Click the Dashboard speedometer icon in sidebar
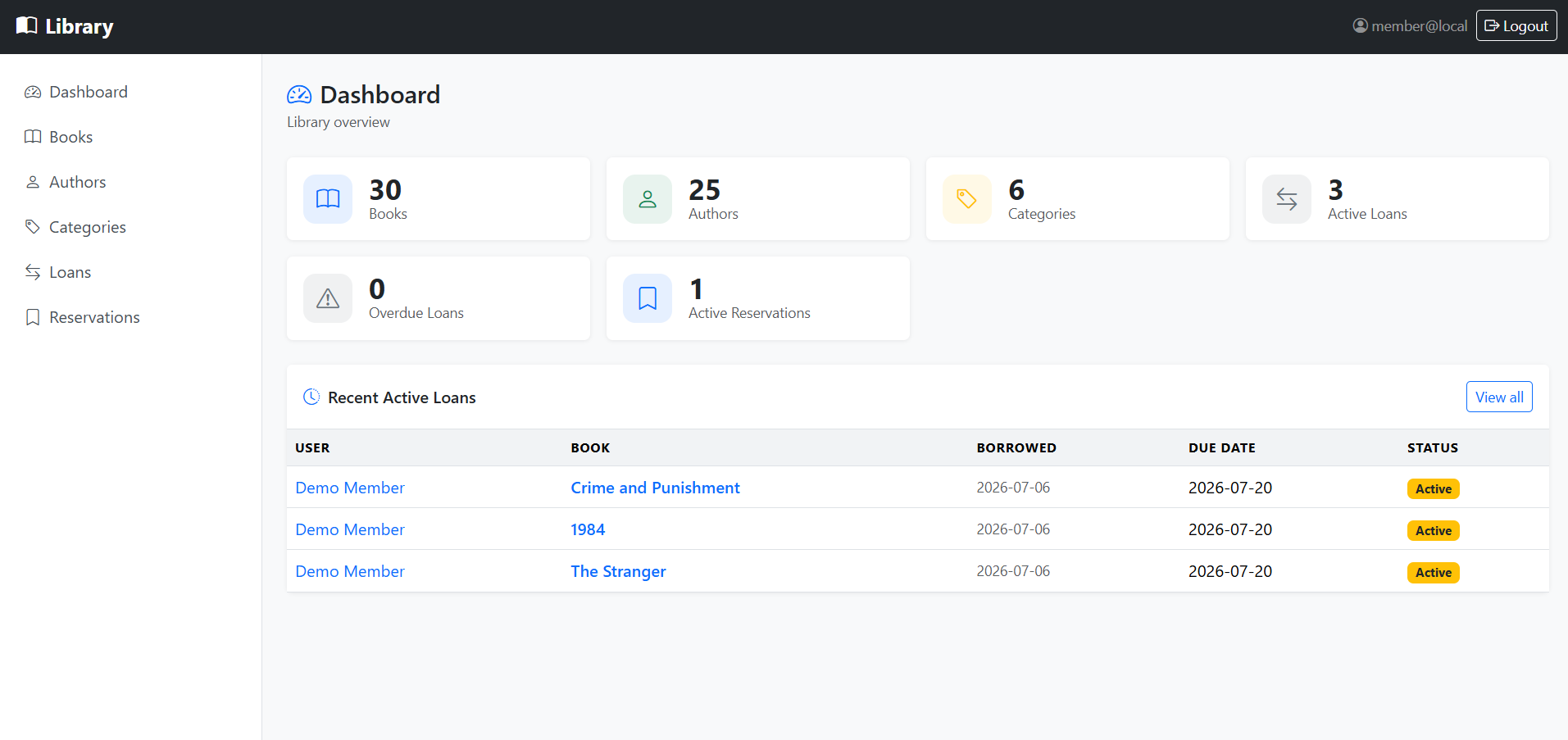The height and width of the screenshot is (740, 1568). 33,92
